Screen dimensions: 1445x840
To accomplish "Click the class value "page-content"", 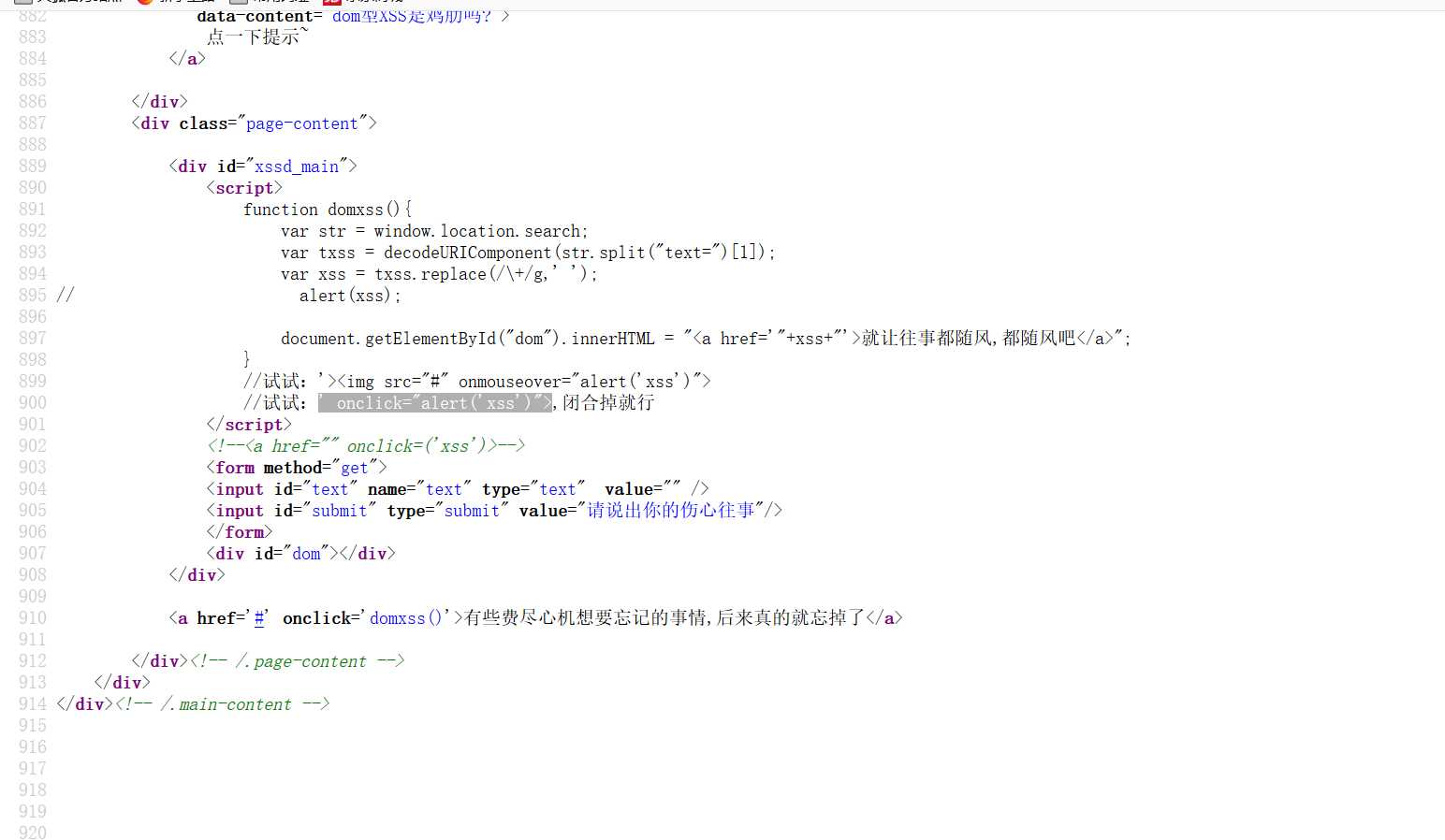I will tap(302, 123).
